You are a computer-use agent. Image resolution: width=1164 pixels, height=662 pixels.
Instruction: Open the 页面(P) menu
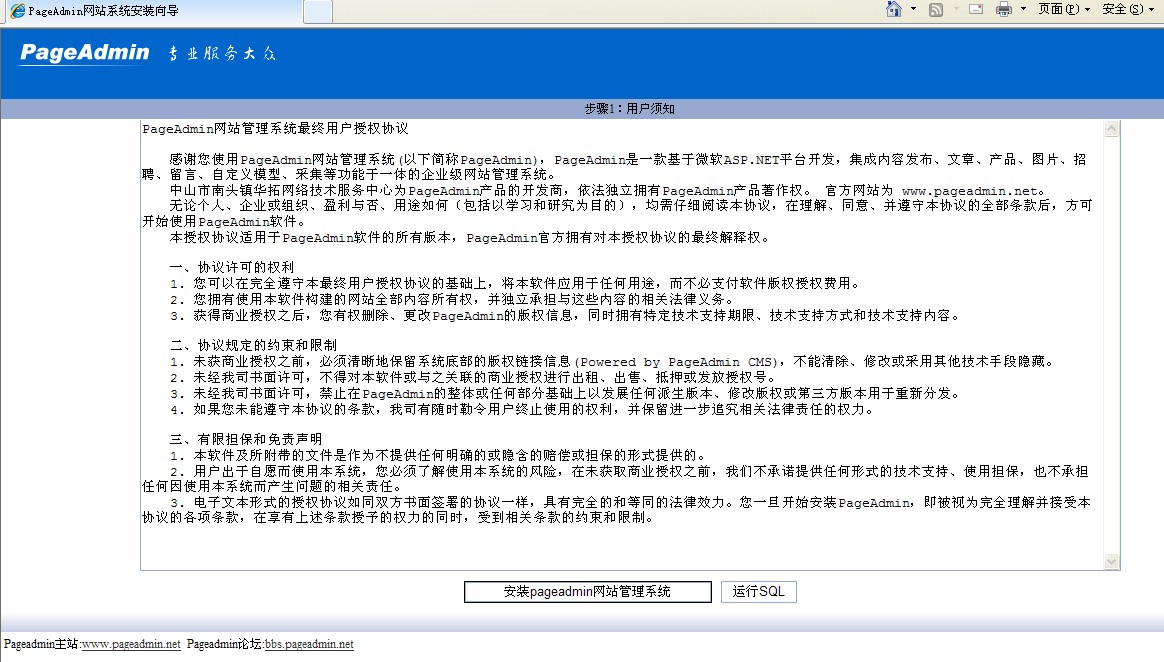click(1063, 10)
